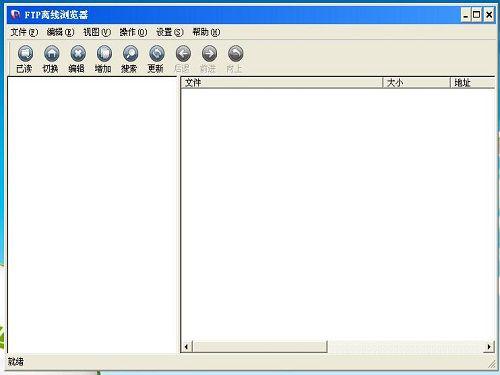Image resolution: width=500 pixels, height=375 pixels.
Task: Open the 文件(F) menu
Action: coord(24,32)
